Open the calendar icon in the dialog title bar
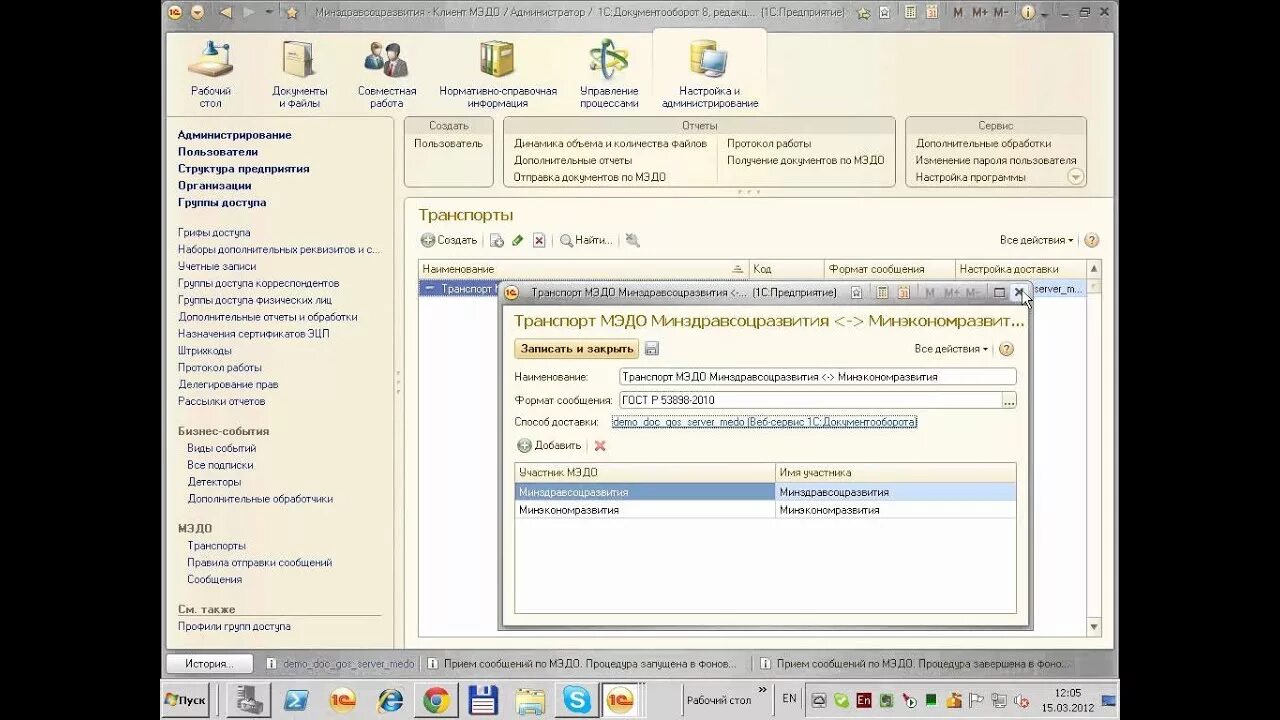 click(904, 292)
